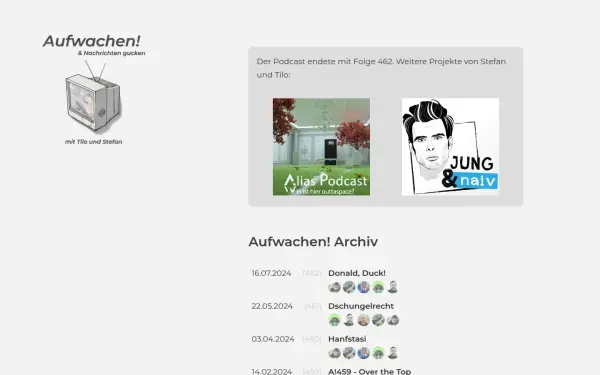The width and height of the screenshot is (600, 375).
Task: Click the blond photo avatar under Dschungelrecht
Action: pyautogui.click(x=364, y=320)
